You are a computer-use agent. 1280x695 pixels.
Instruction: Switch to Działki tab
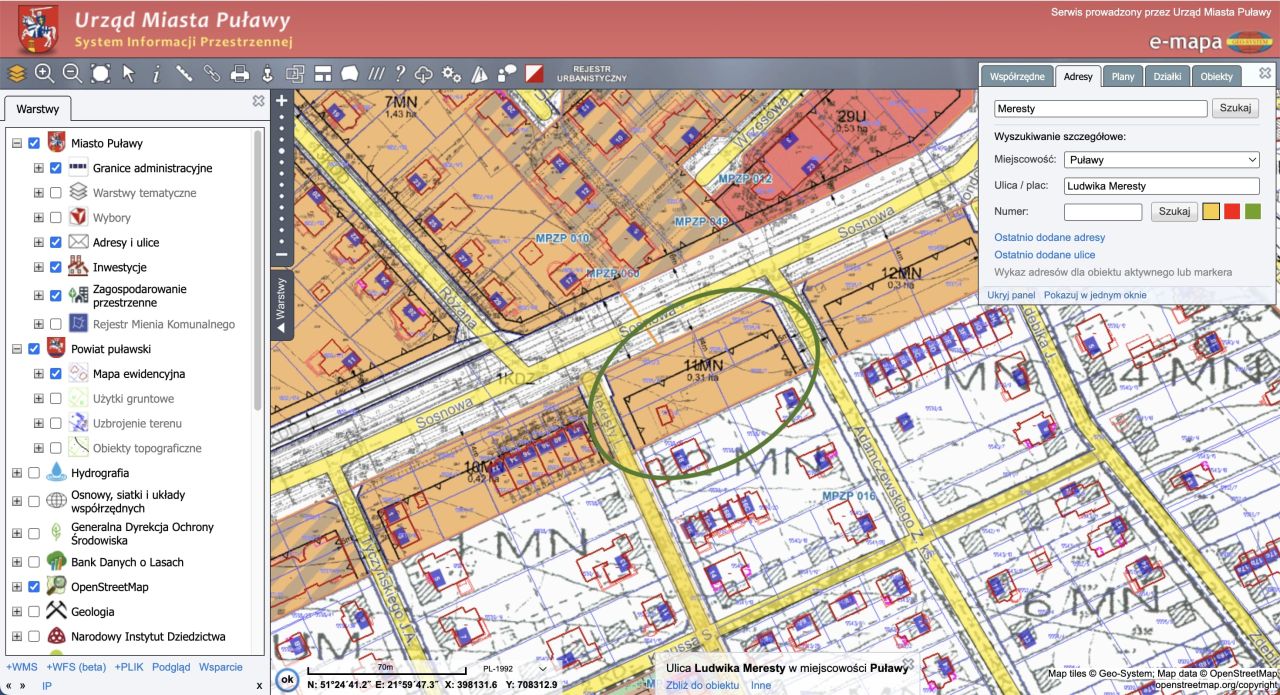[x=1167, y=76]
